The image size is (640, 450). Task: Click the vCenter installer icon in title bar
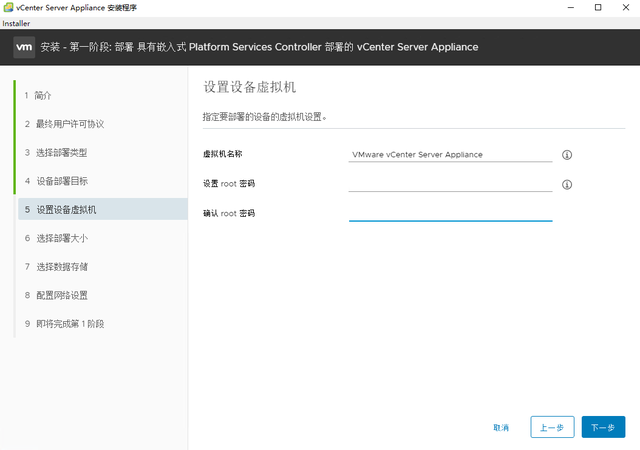click(8, 7)
